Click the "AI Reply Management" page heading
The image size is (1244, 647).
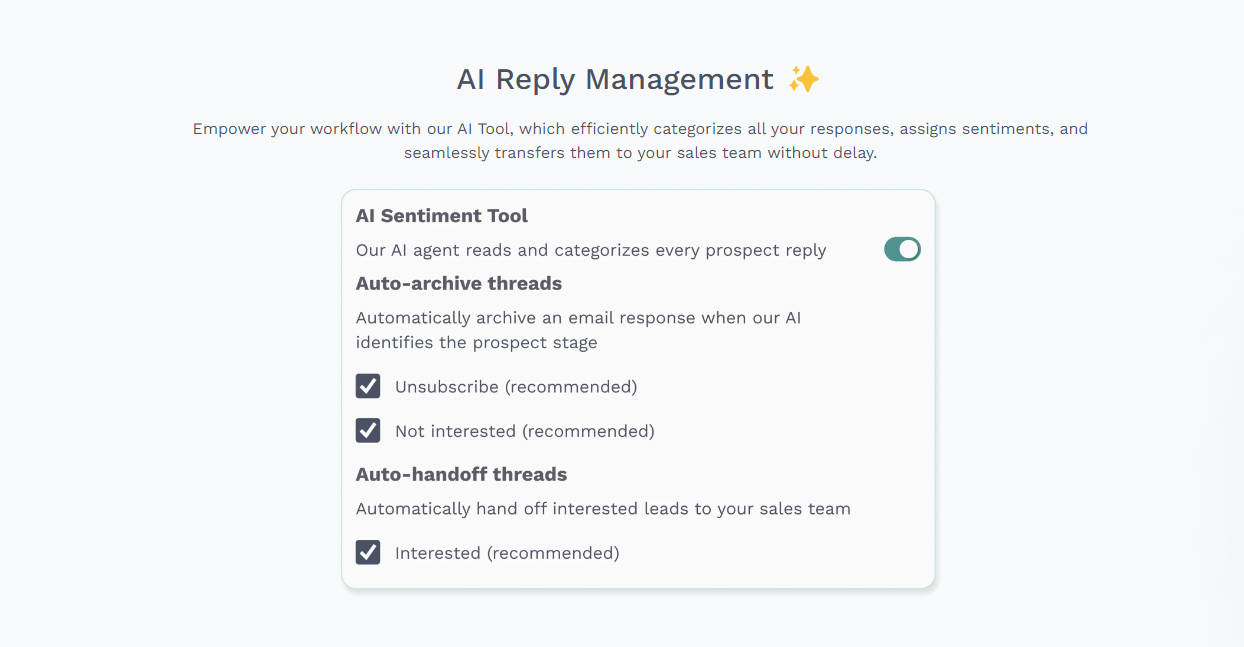click(615, 79)
